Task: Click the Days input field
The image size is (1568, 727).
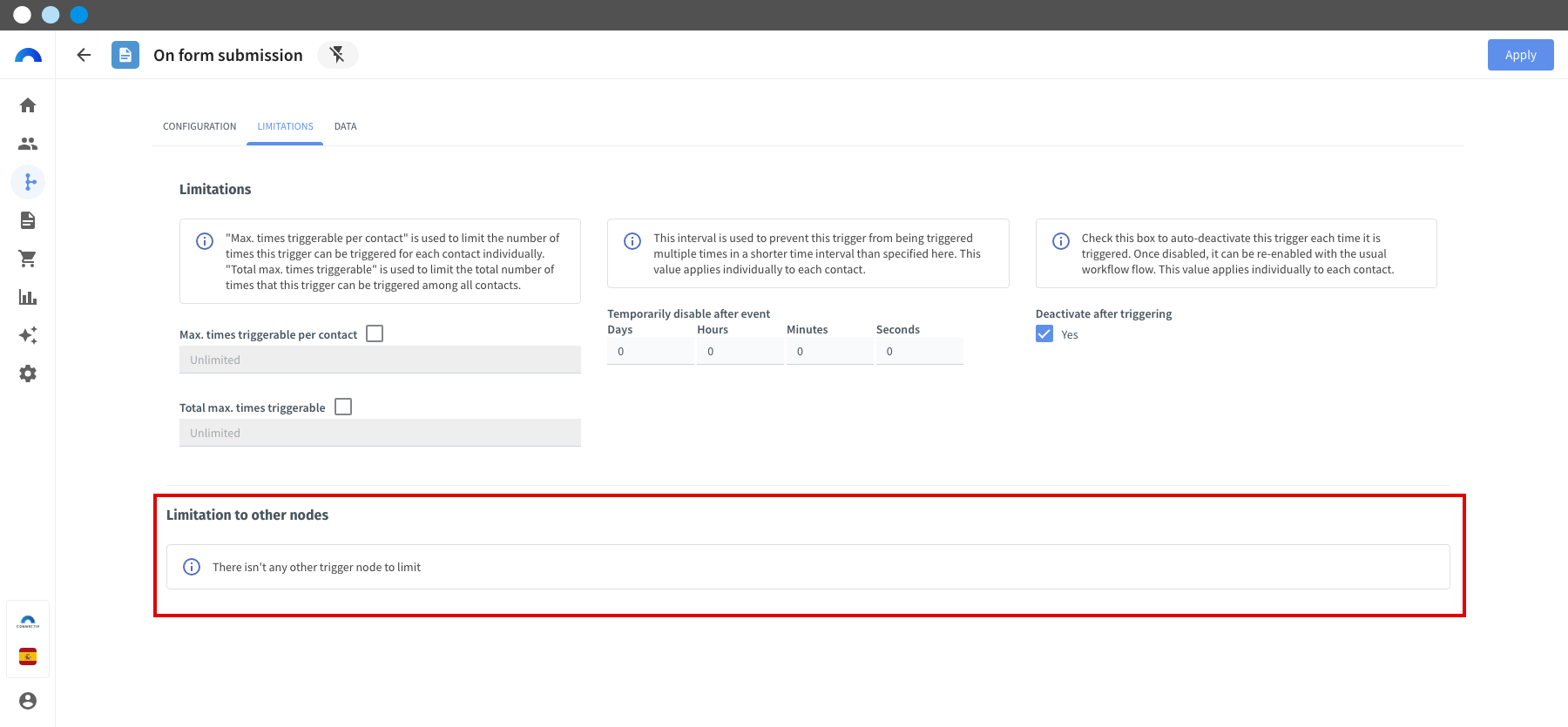Action: click(x=651, y=351)
